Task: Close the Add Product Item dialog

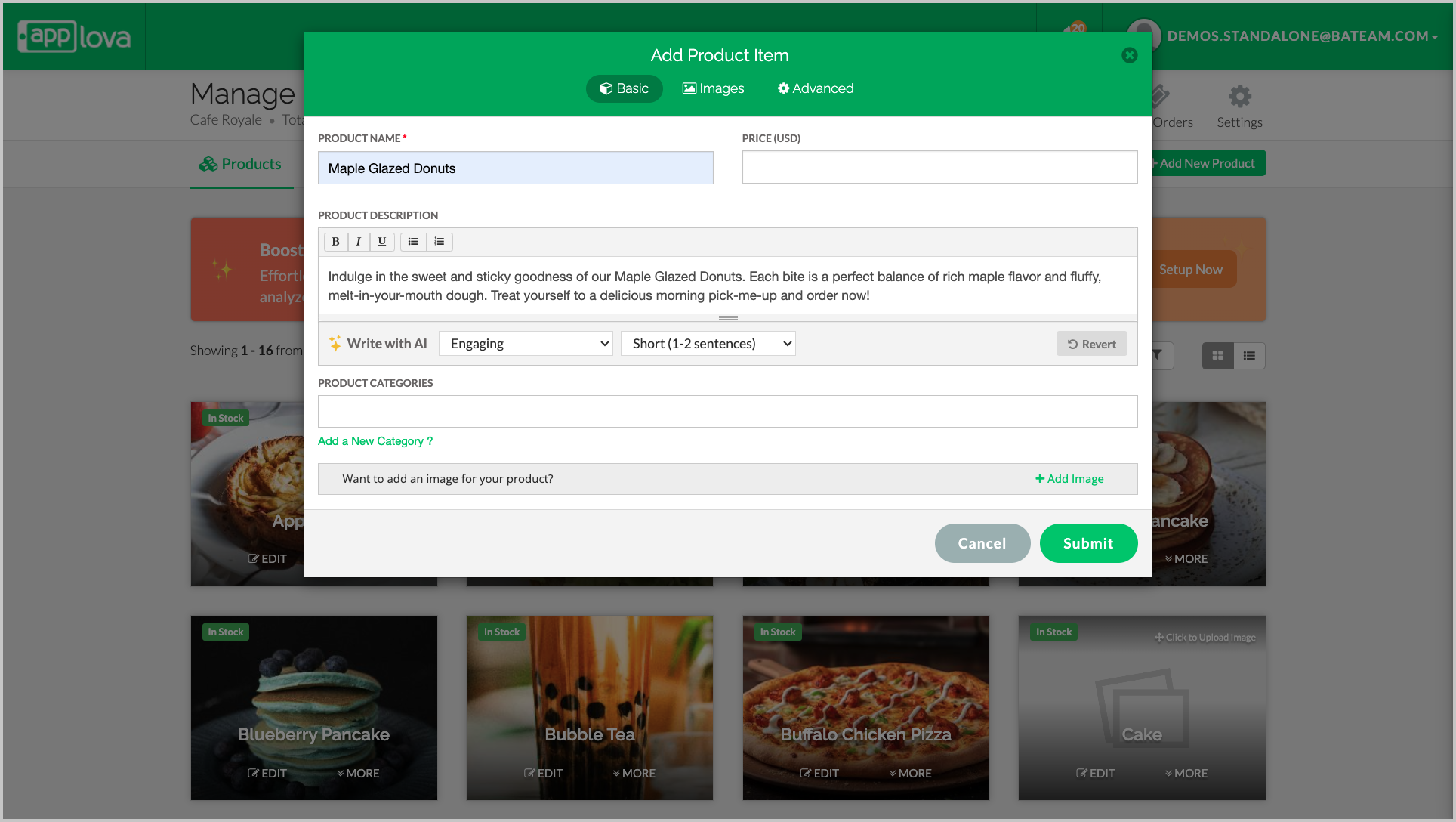Action: 1129,55
